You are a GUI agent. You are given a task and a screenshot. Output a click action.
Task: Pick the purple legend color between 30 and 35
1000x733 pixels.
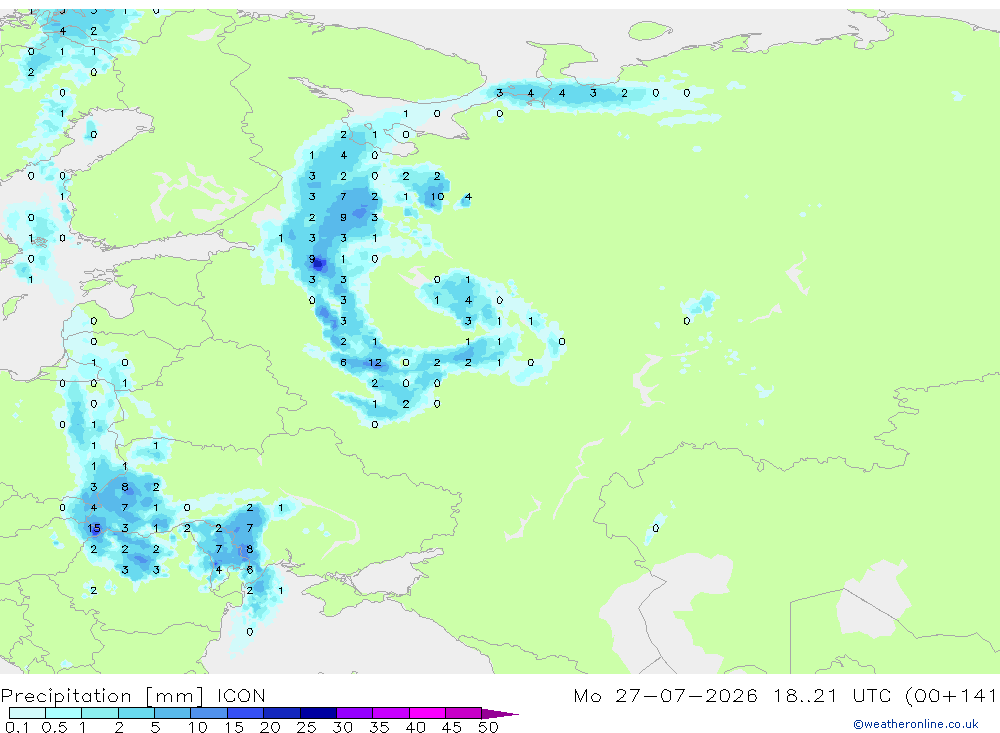pyautogui.click(x=354, y=713)
